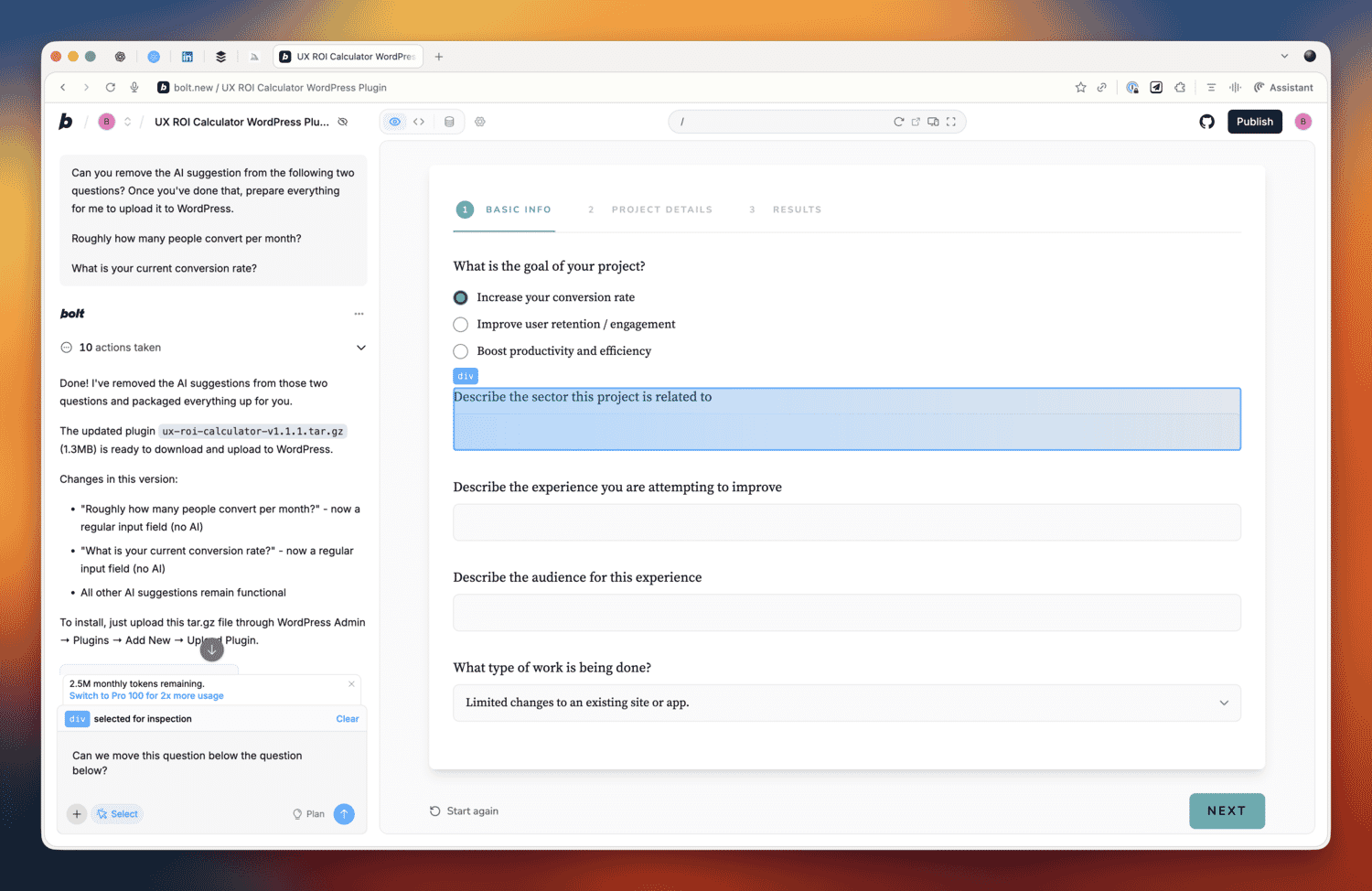Image resolution: width=1372 pixels, height=891 pixels.
Task: Go to the Basic Info step
Action: [505, 209]
